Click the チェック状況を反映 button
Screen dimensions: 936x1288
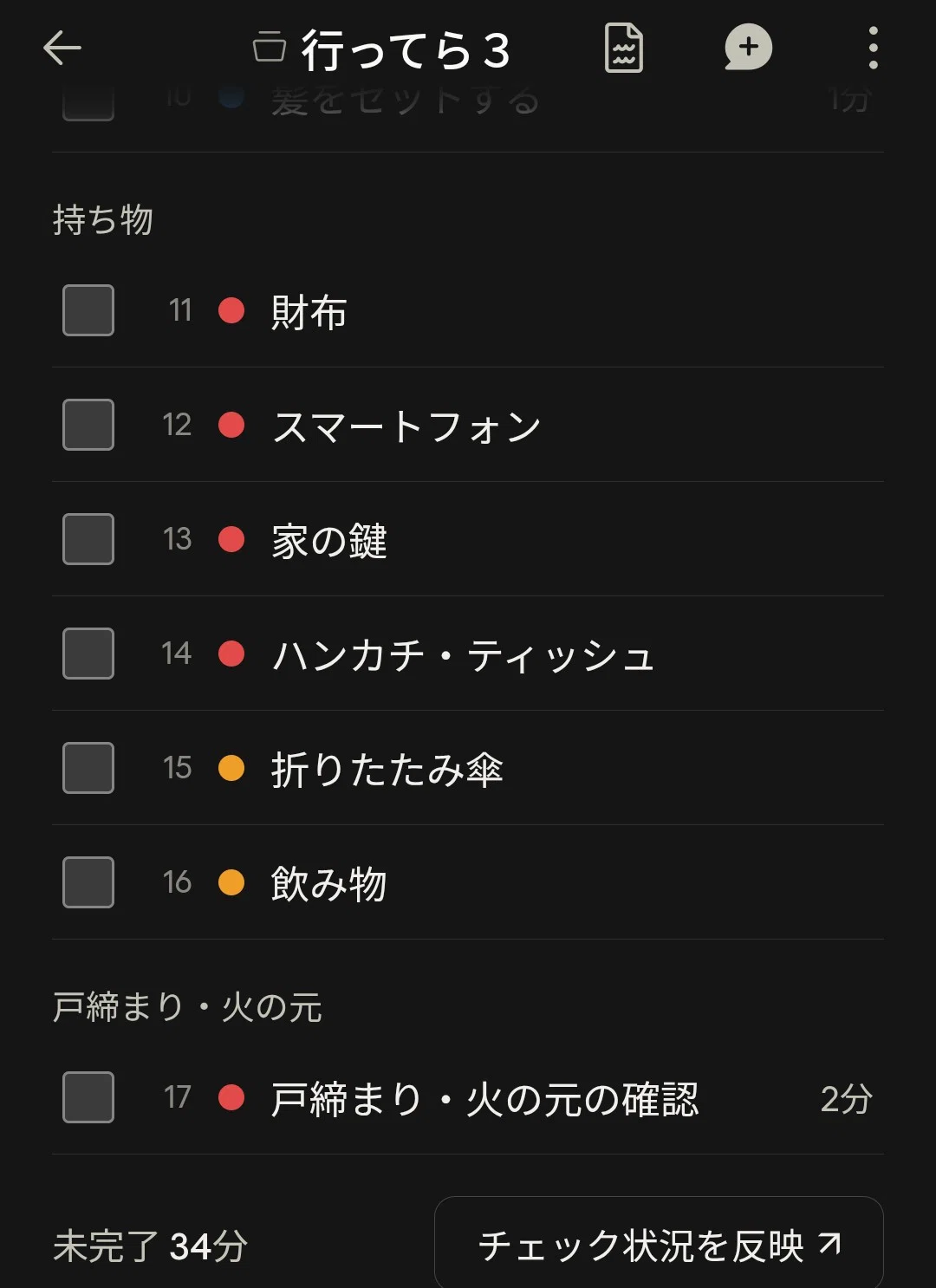[x=659, y=1245]
